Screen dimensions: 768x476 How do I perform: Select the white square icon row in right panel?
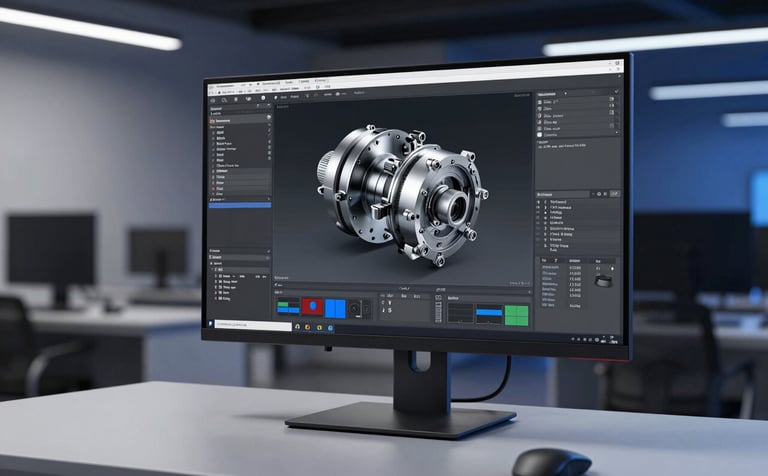[576, 135]
